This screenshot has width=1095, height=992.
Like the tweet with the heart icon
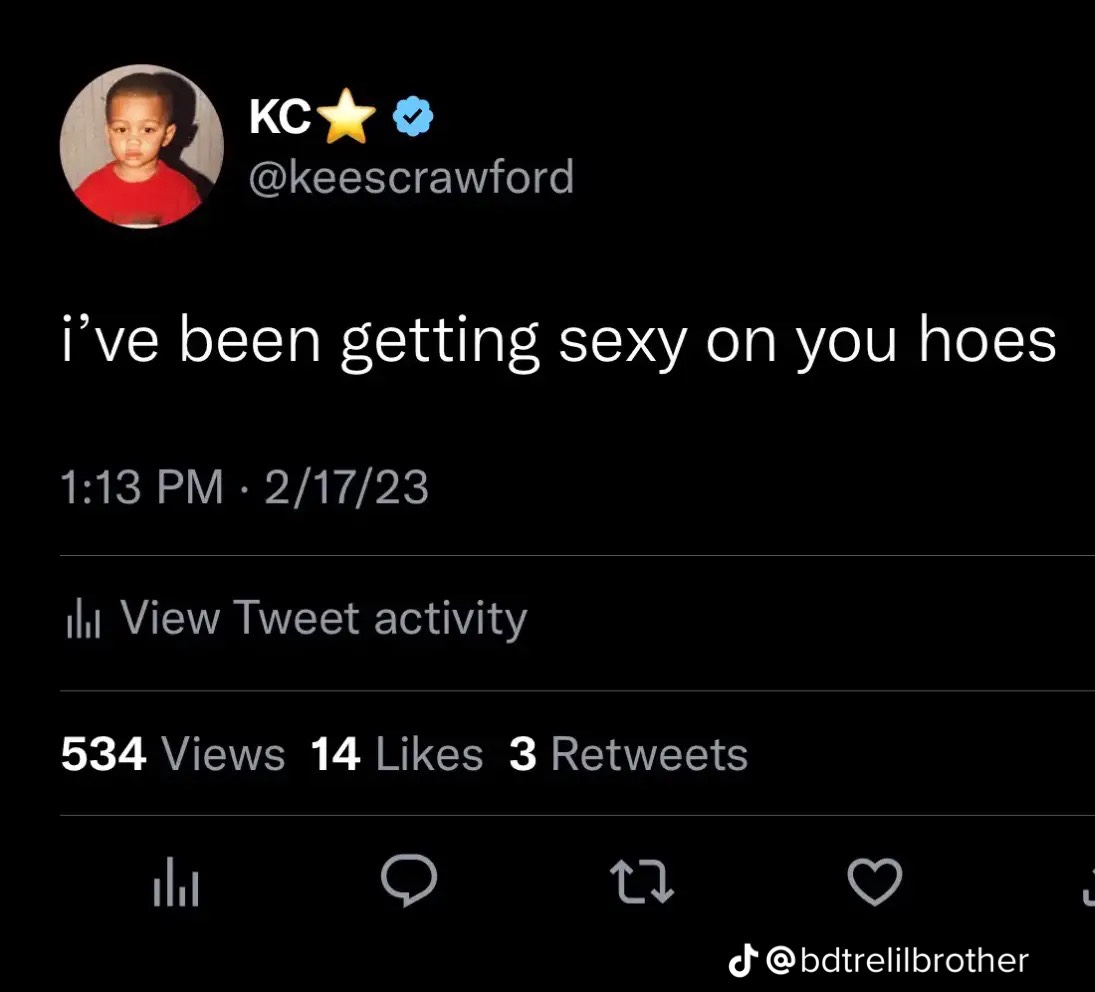point(874,882)
